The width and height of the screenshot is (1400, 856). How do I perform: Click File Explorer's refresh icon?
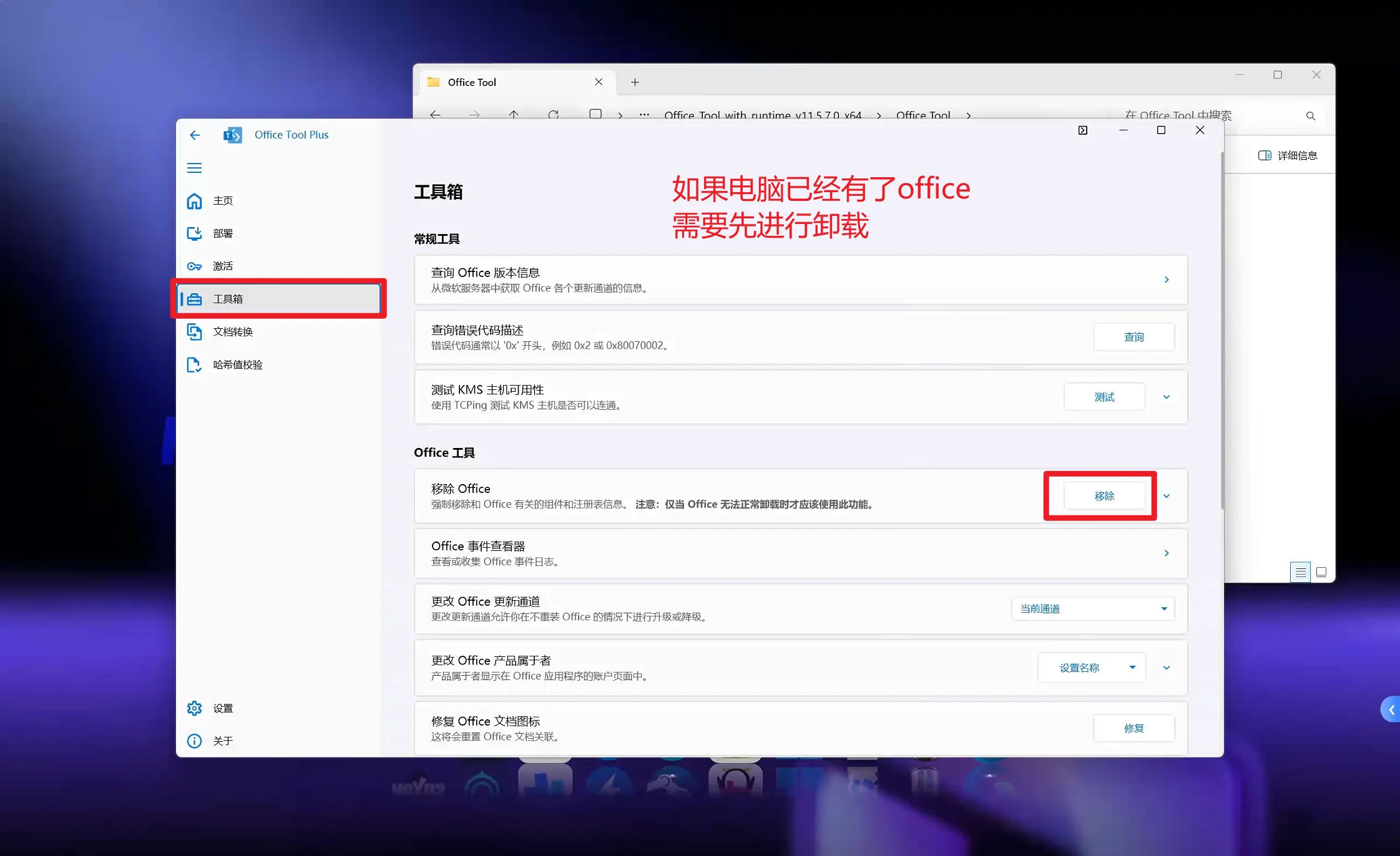(553, 115)
